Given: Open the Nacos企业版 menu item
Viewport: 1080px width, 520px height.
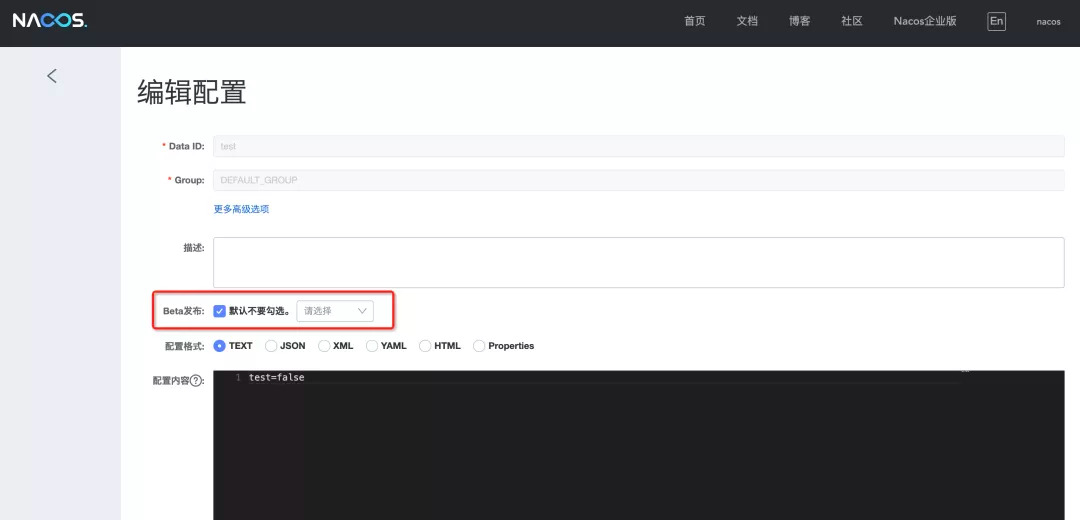Looking at the screenshot, I should (925, 21).
